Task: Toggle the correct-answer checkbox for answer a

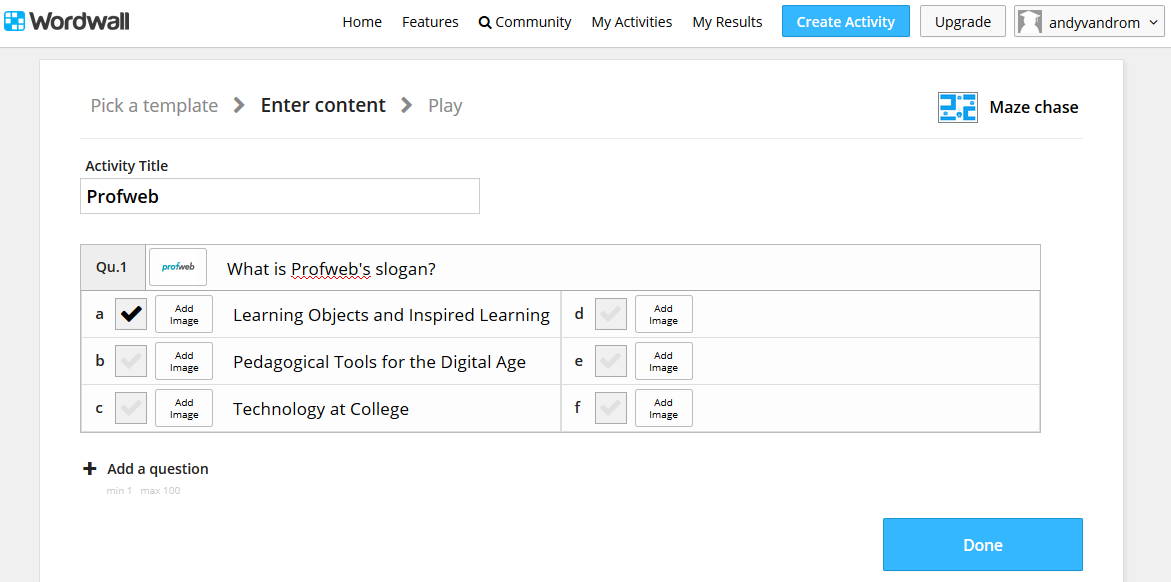Action: 131,315
